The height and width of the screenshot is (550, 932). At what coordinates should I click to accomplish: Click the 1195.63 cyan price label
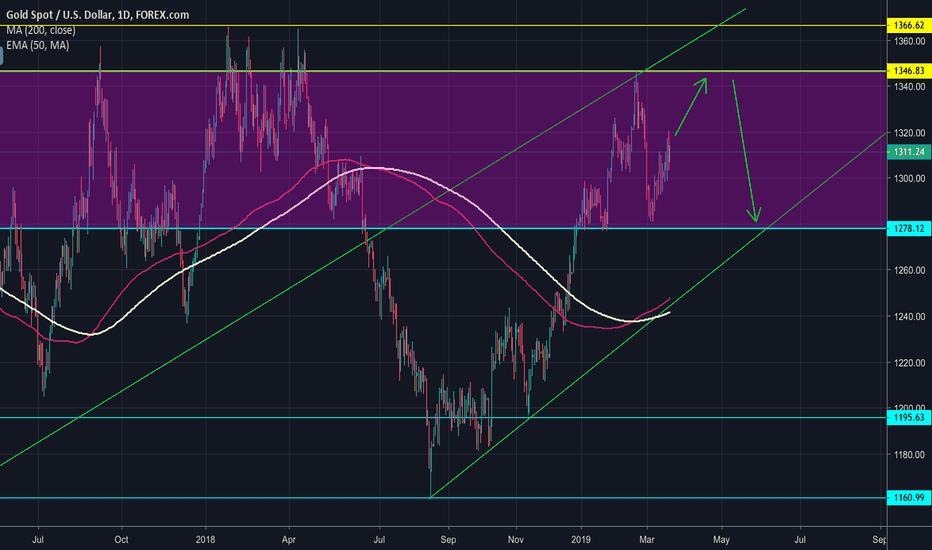pyautogui.click(x=909, y=417)
